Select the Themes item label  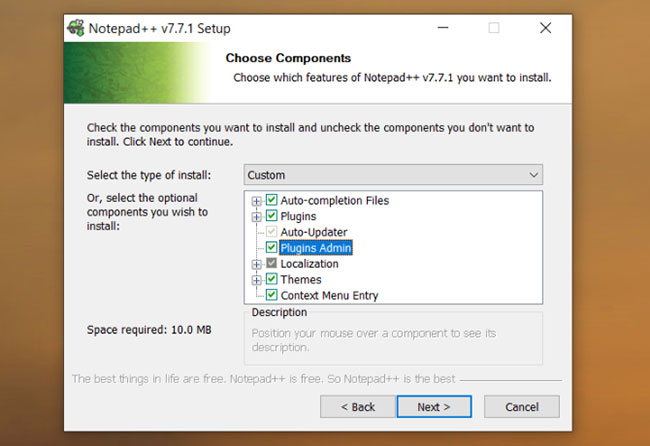point(301,279)
